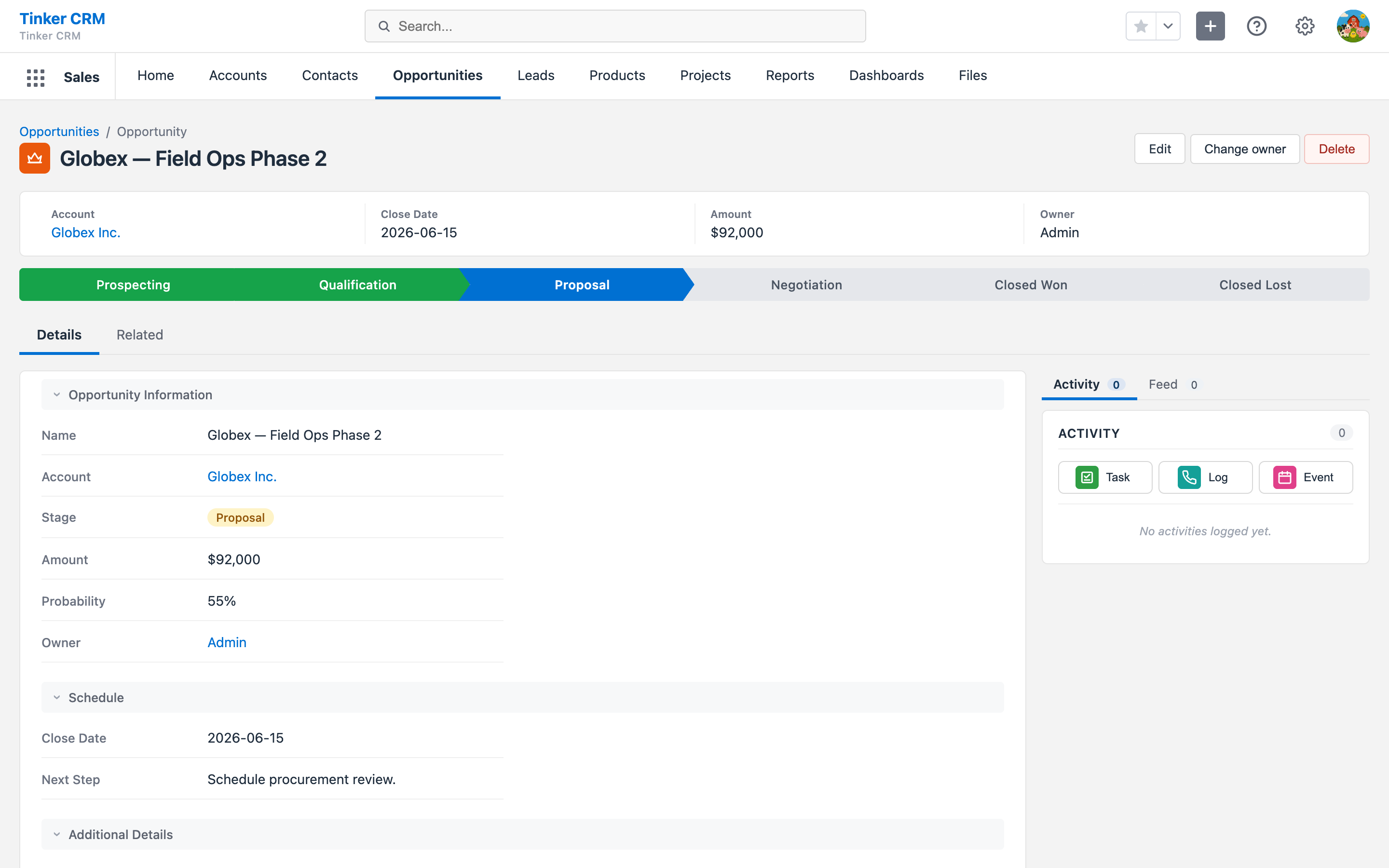Click the Task button label
This screenshot has width=1389, height=868.
tap(1117, 477)
